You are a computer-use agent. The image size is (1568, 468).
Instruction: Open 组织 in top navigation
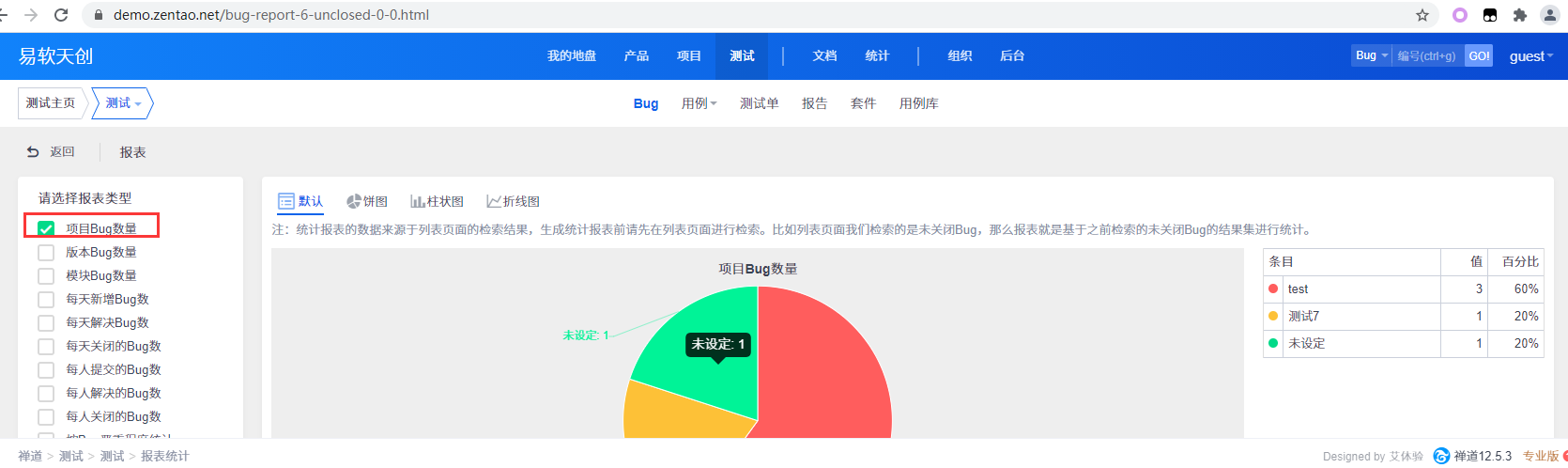[960, 55]
